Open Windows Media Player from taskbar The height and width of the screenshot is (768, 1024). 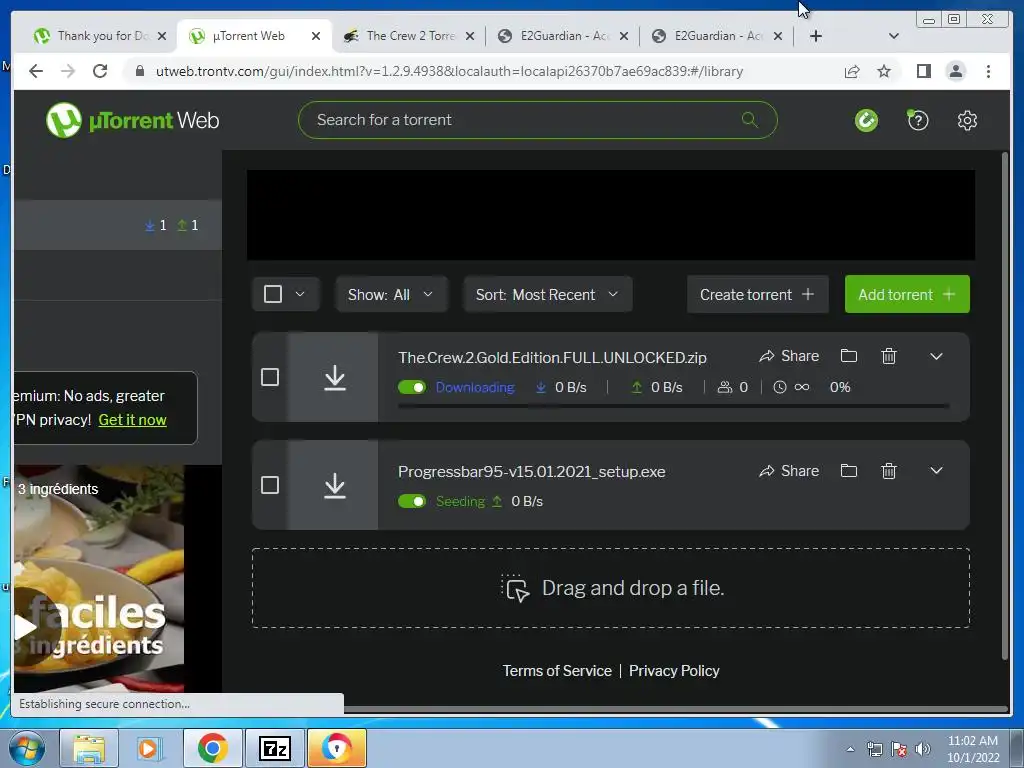[x=148, y=748]
